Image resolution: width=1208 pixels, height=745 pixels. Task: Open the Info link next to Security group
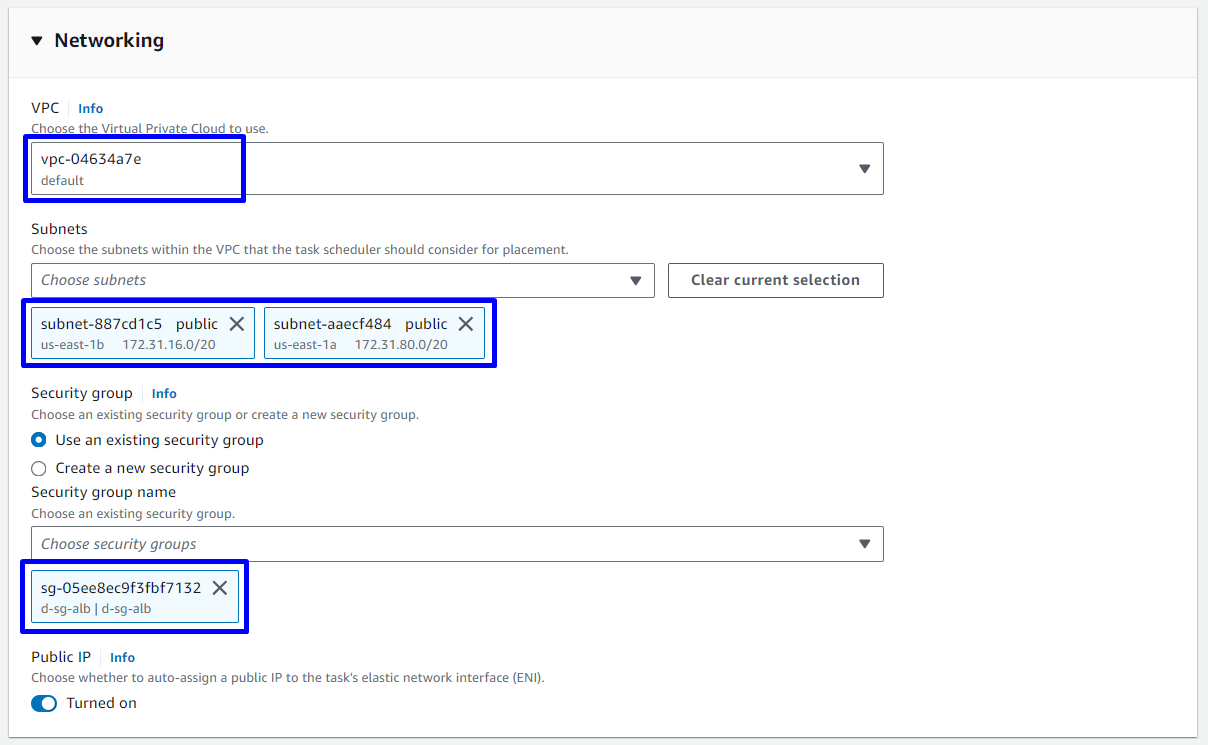tap(164, 394)
